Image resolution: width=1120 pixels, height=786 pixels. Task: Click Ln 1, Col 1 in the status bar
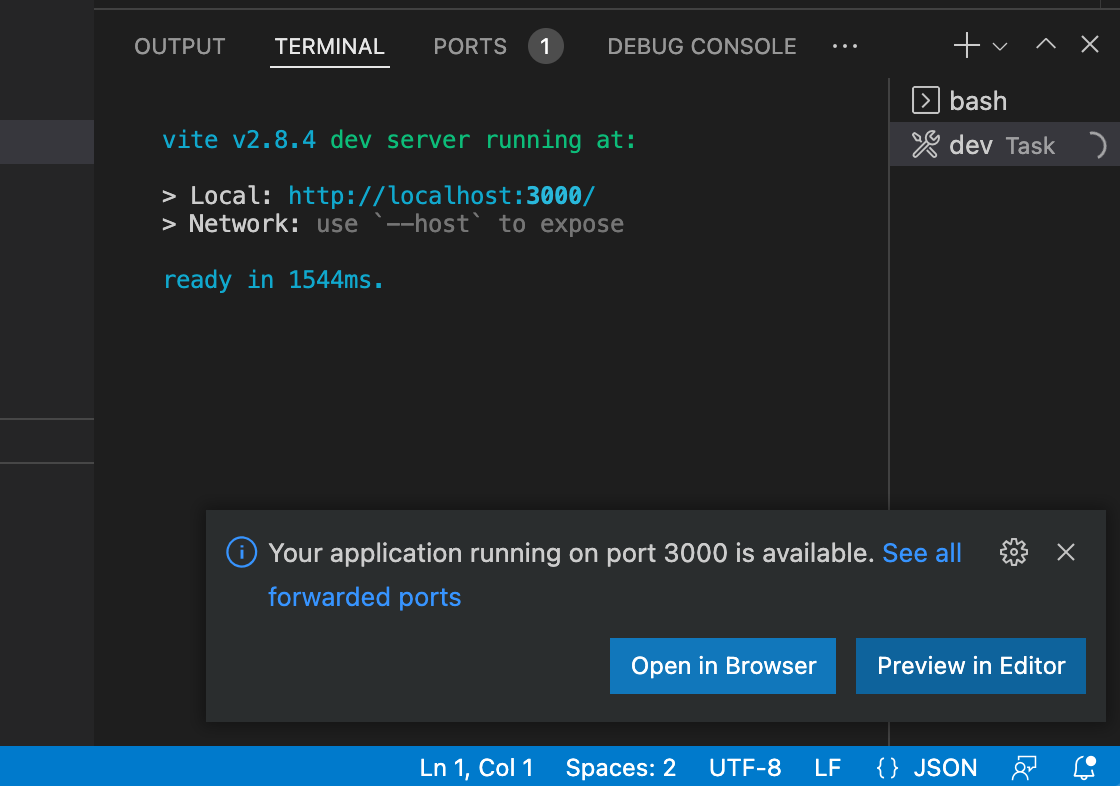click(x=476, y=767)
